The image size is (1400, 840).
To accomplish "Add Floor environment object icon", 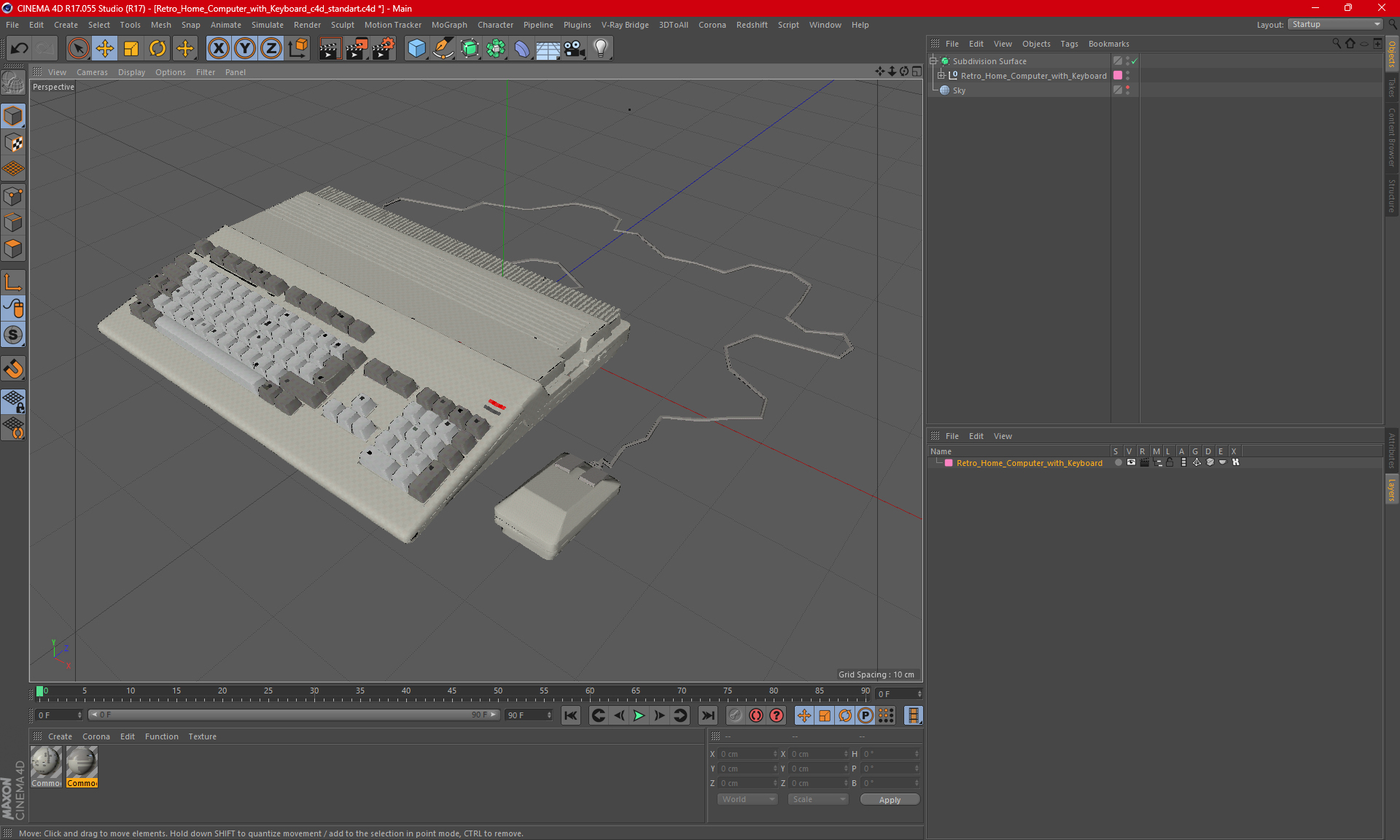I will coord(548,48).
